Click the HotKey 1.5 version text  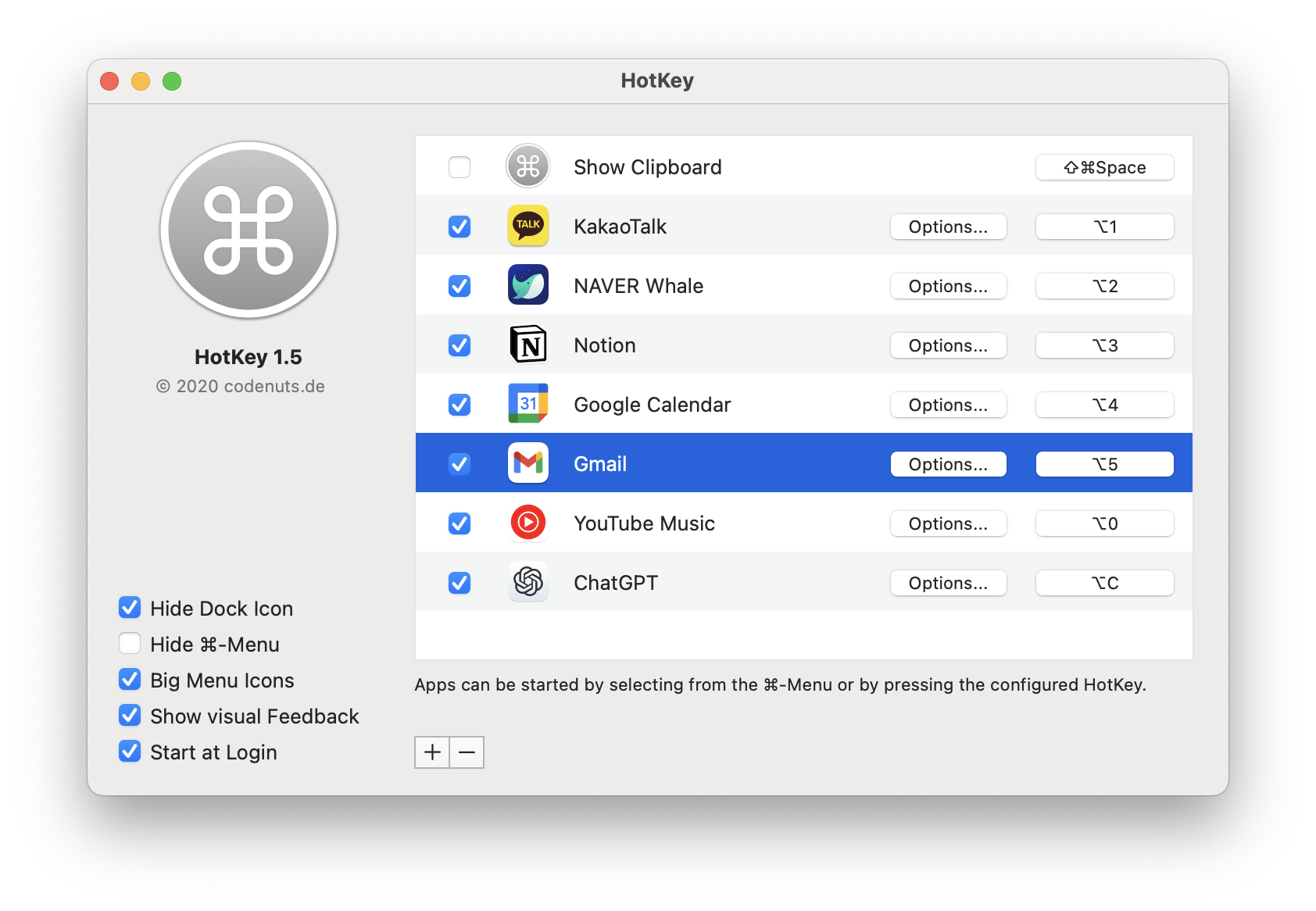249,357
